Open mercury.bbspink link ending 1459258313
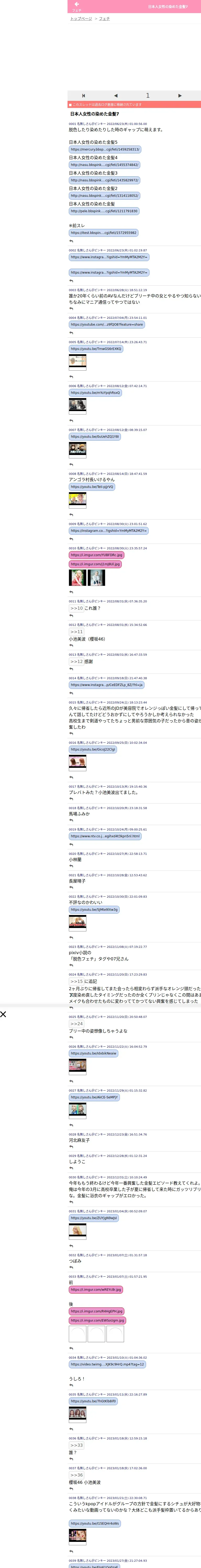The height and width of the screenshot is (1568, 201). (x=105, y=149)
